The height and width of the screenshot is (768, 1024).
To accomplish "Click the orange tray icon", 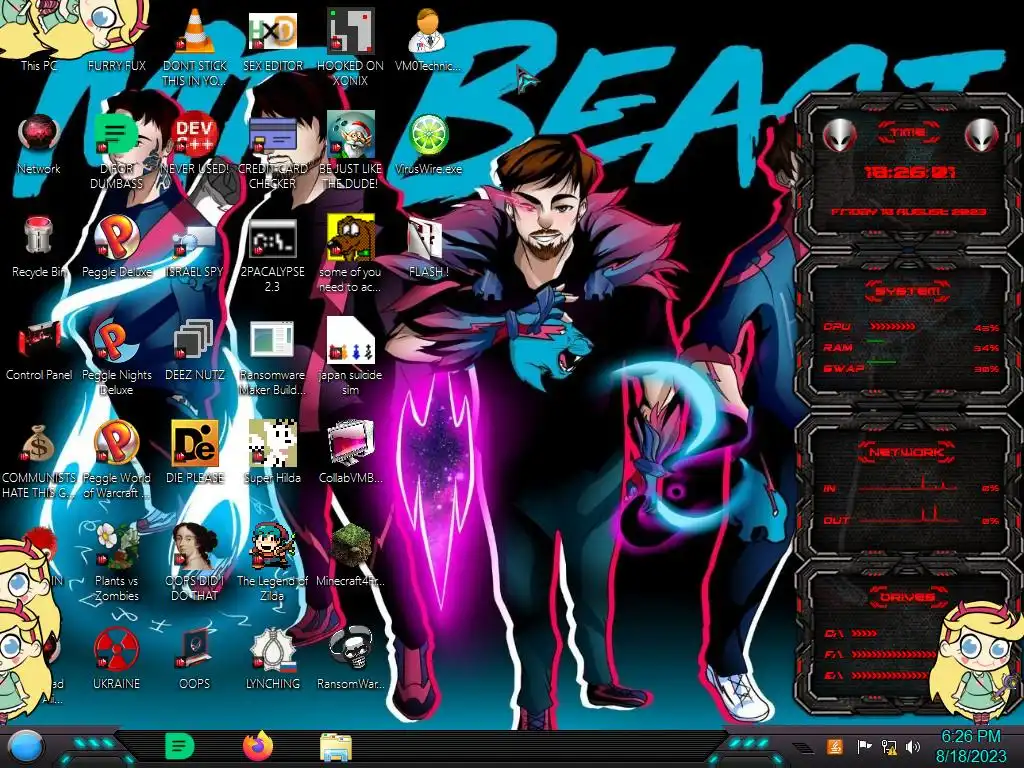I will (x=834, y=747).
